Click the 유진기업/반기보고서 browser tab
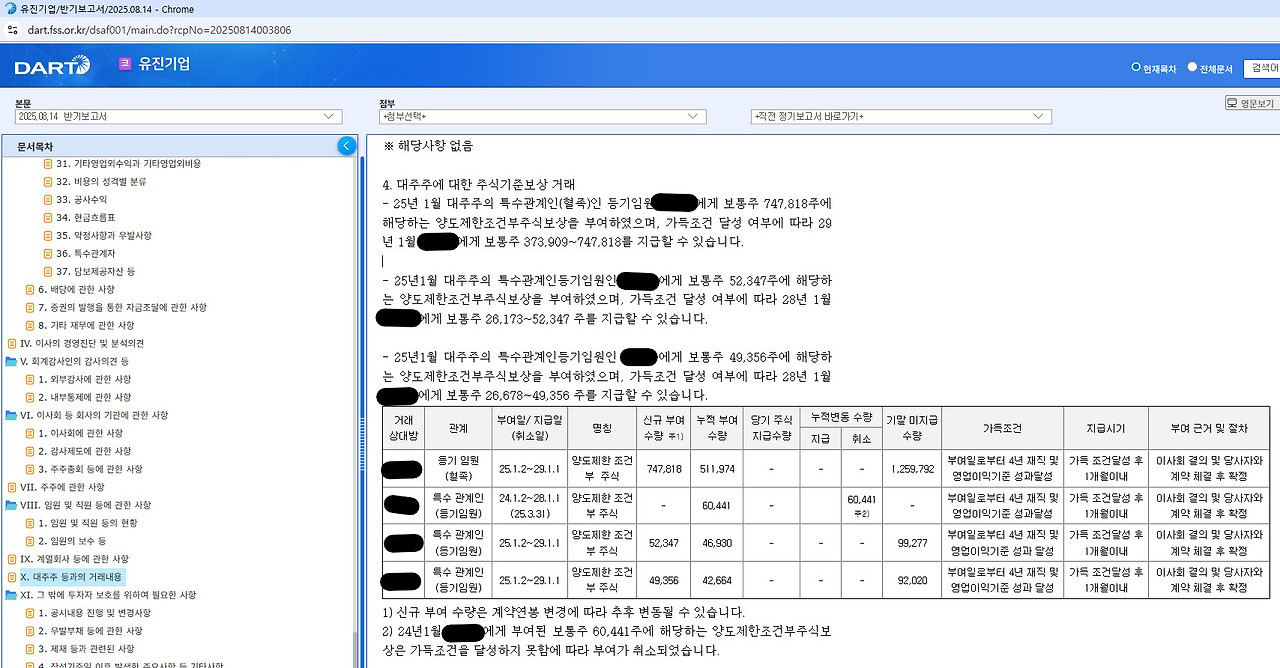Image resolution: width=1280 pixels, height=668 pixels. point(100,9)
